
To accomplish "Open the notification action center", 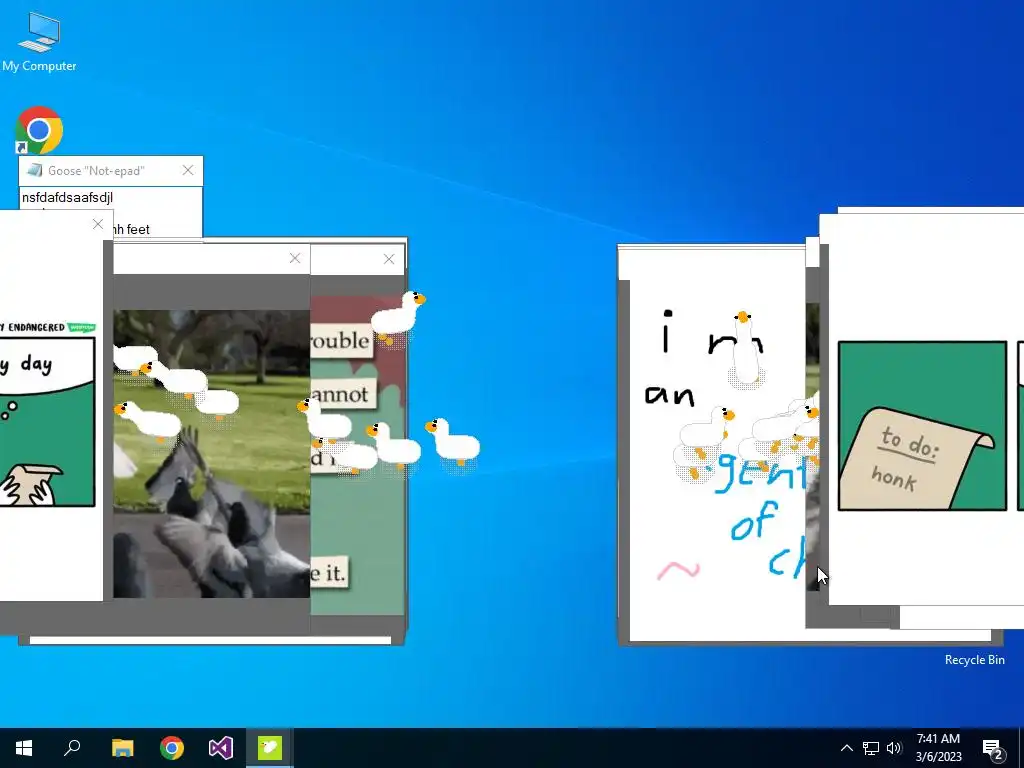I will coord(993,748).
